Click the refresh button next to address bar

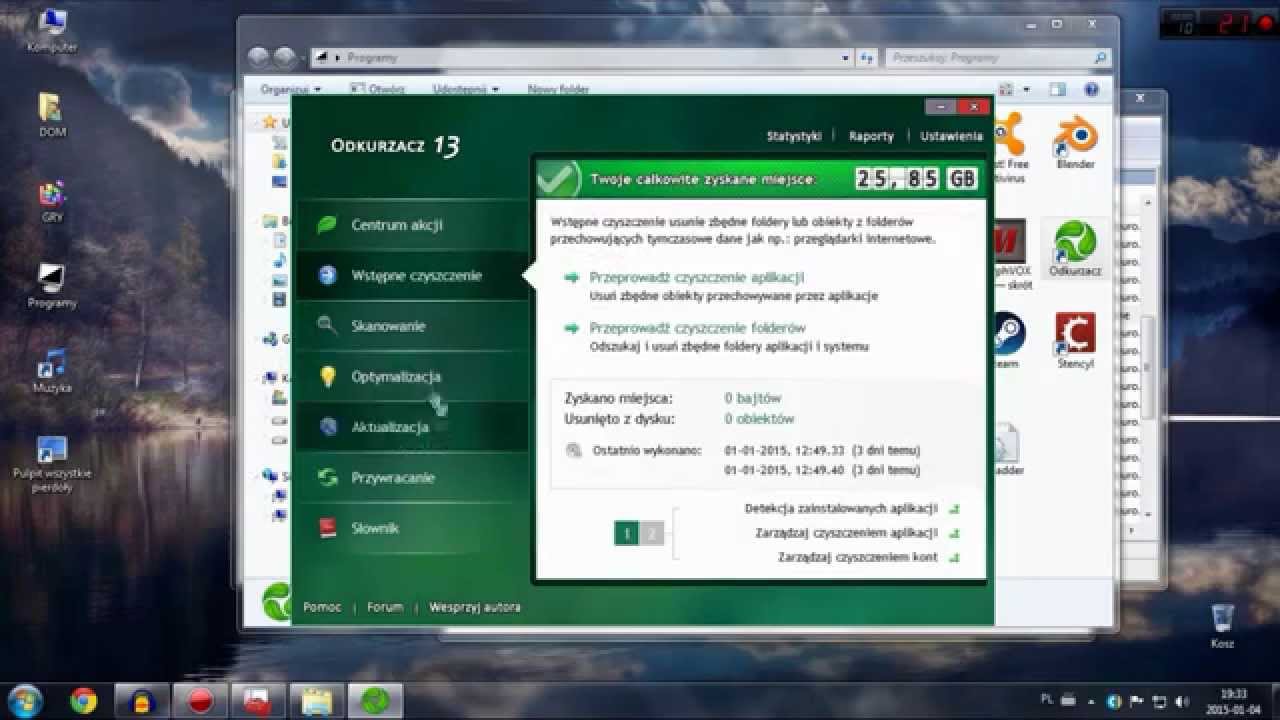point(866,58)
